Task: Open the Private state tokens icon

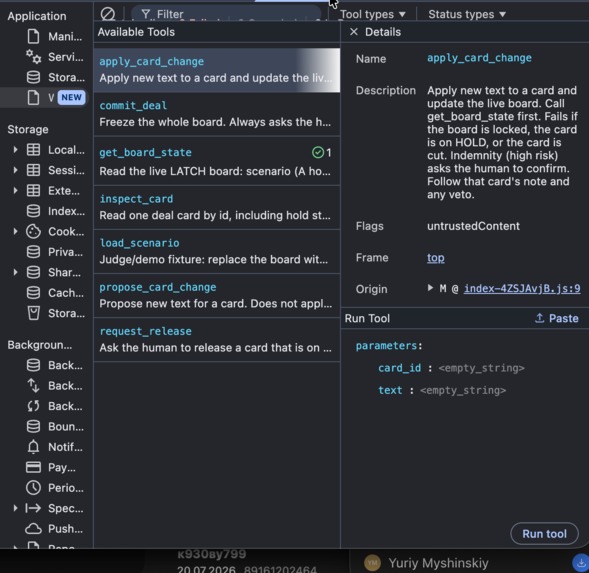Action: (x=33, y=251)
